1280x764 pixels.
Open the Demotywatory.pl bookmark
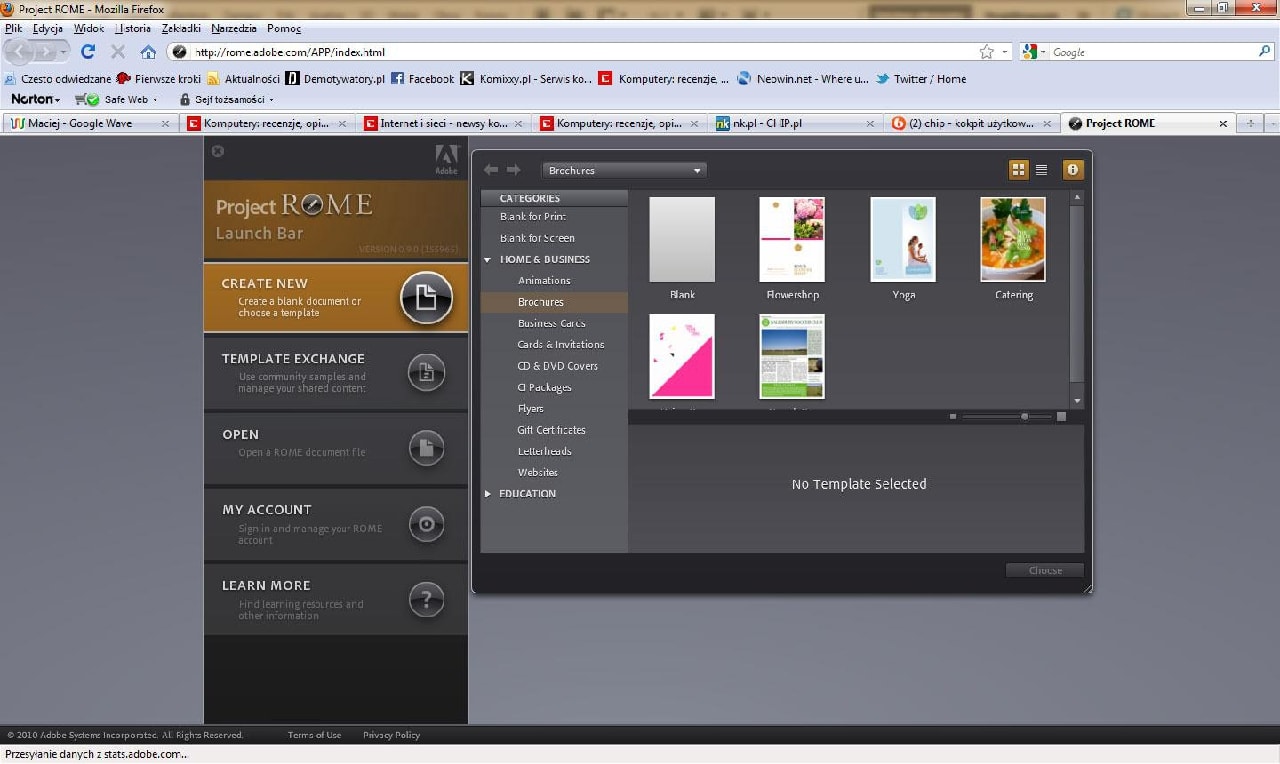pos(335,79)
